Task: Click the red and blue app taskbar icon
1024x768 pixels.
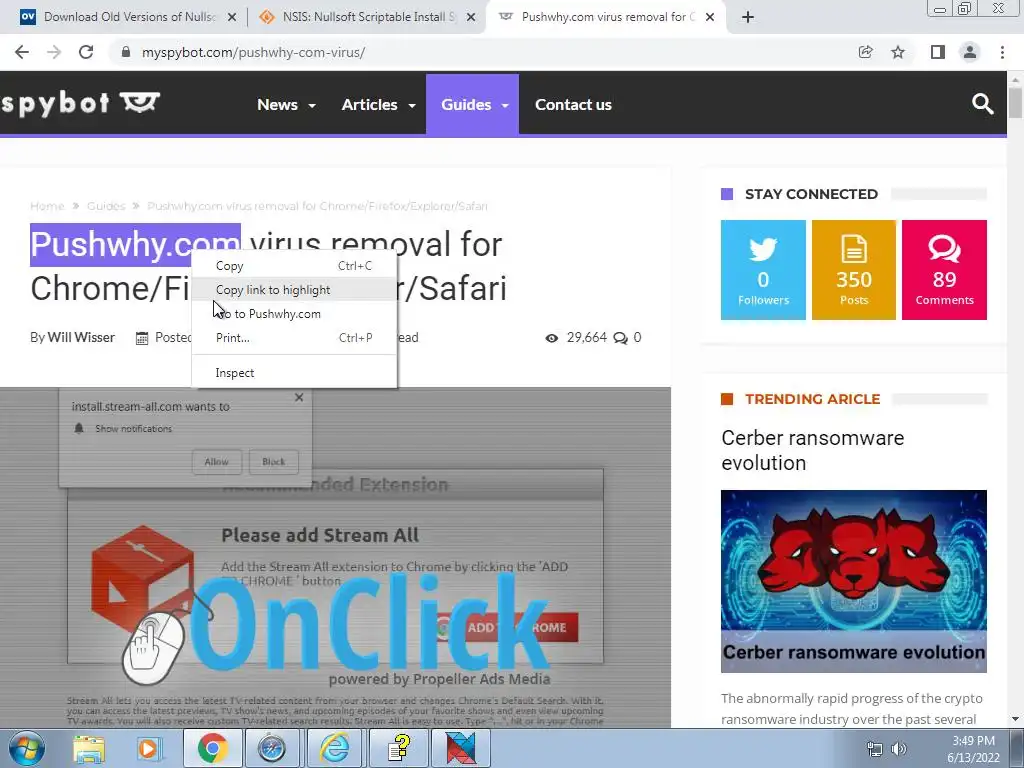Action: (x=460, y=749)
